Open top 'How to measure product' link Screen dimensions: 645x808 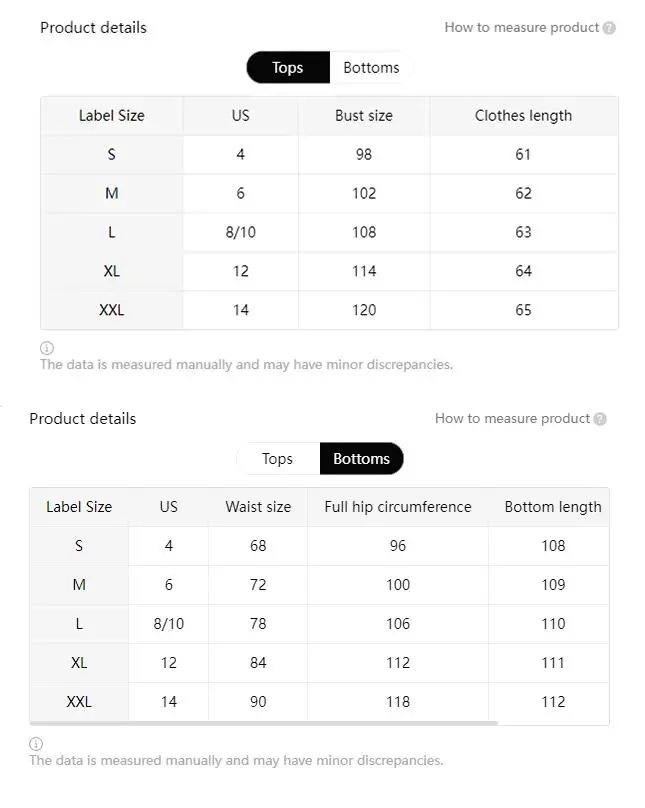(521, 27)
